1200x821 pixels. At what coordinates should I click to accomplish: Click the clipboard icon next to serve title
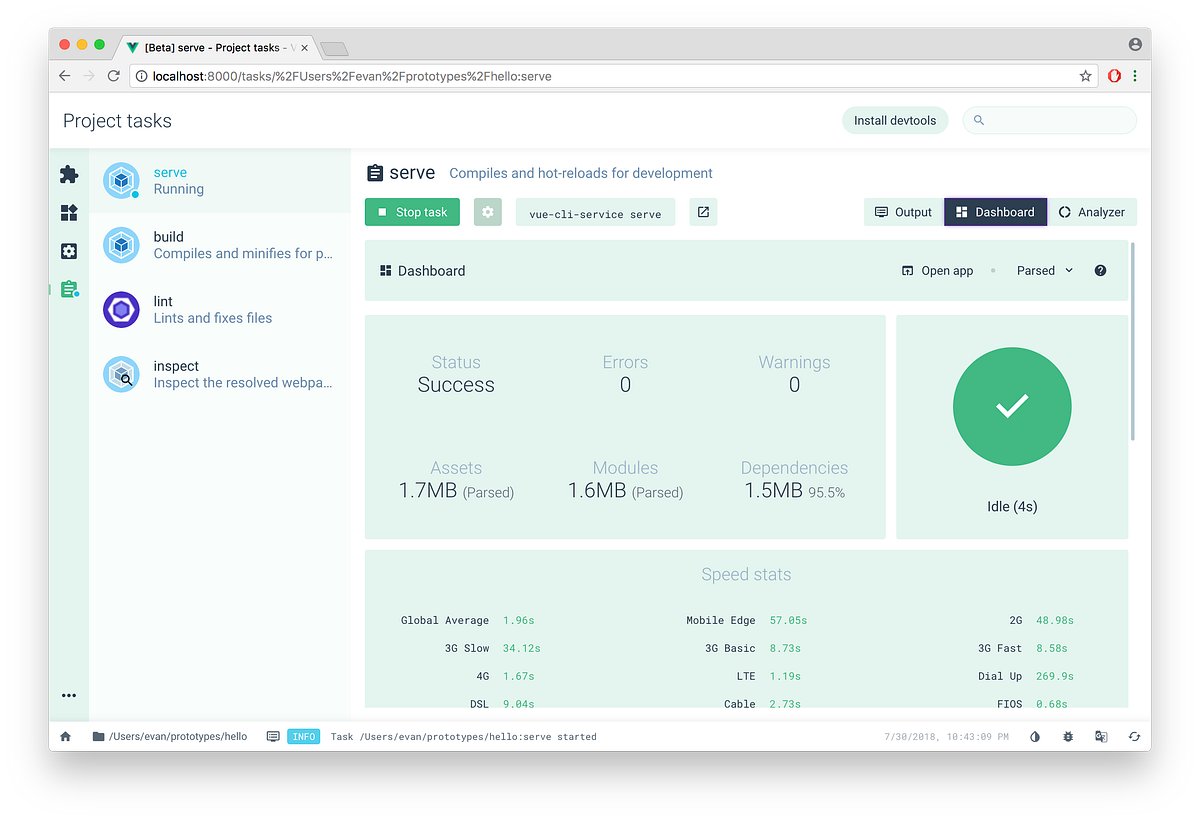click(x=375, y=173)
